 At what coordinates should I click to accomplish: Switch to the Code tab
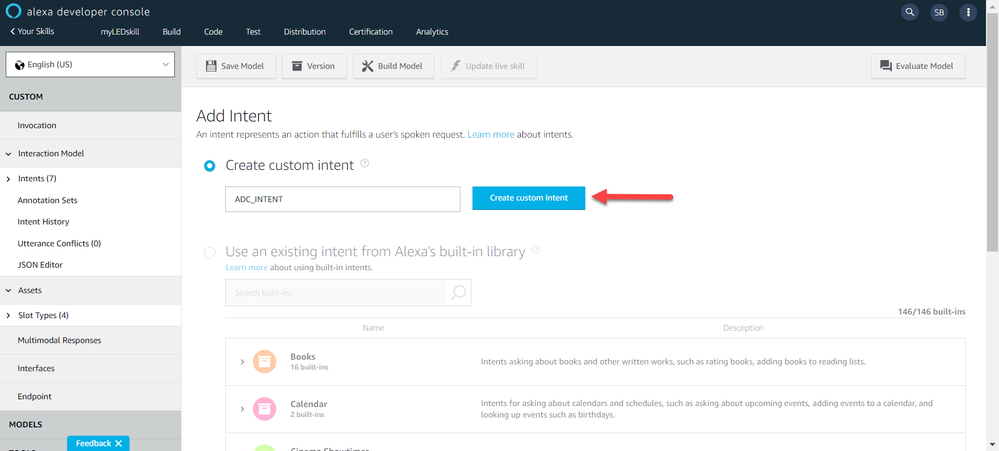[213, 32]
